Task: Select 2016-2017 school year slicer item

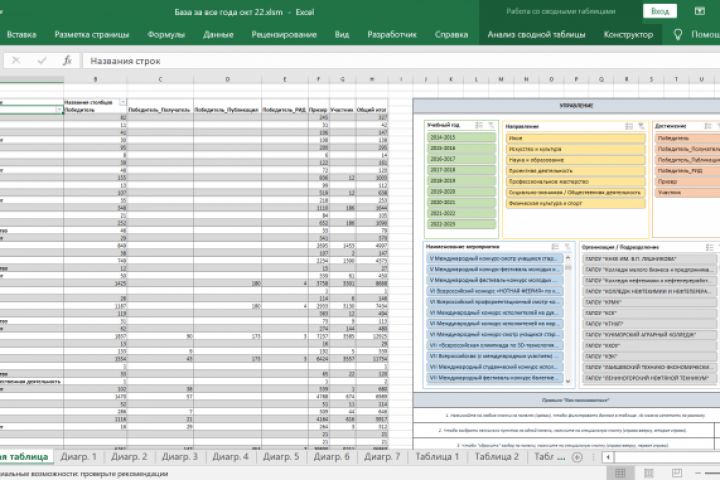Action: 461,159
